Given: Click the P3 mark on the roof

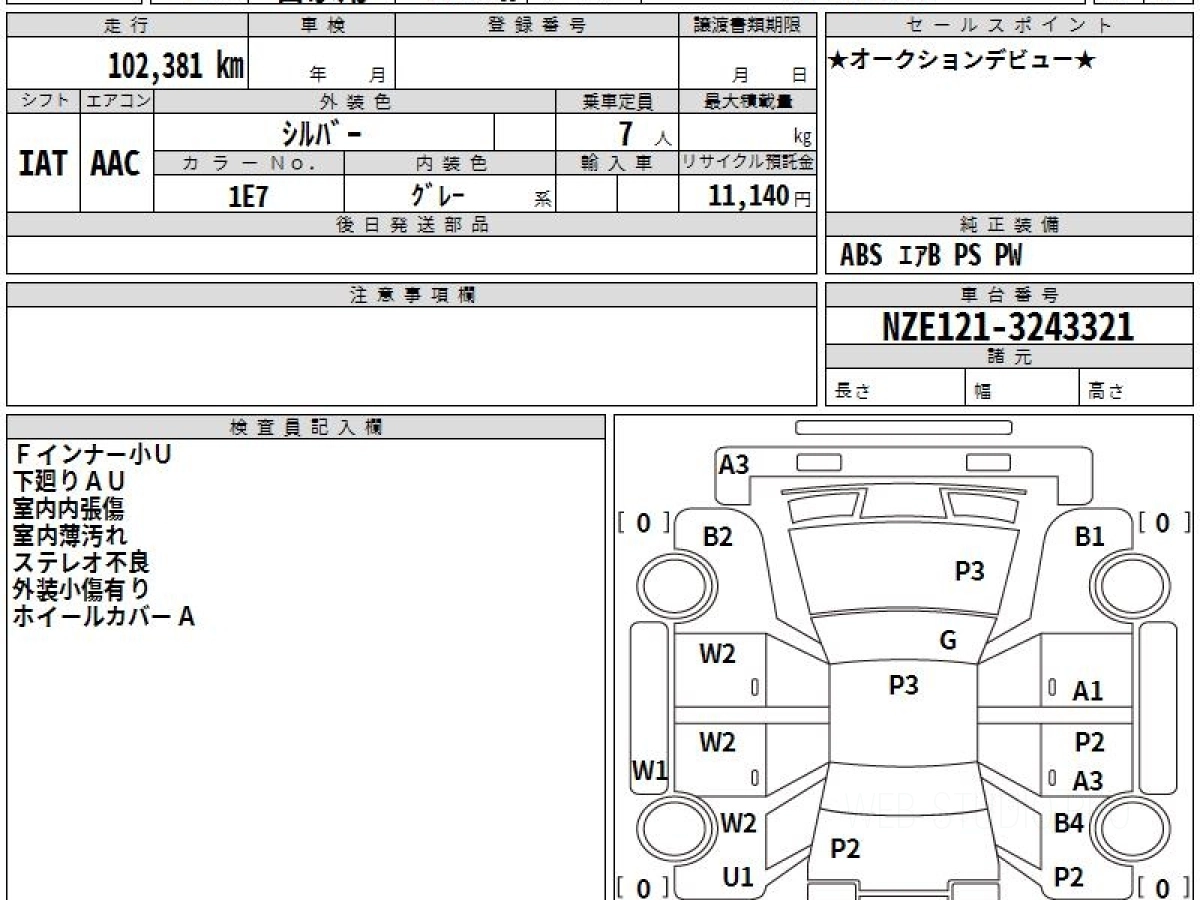Looking at the screenshot, I should coord(904,685).
